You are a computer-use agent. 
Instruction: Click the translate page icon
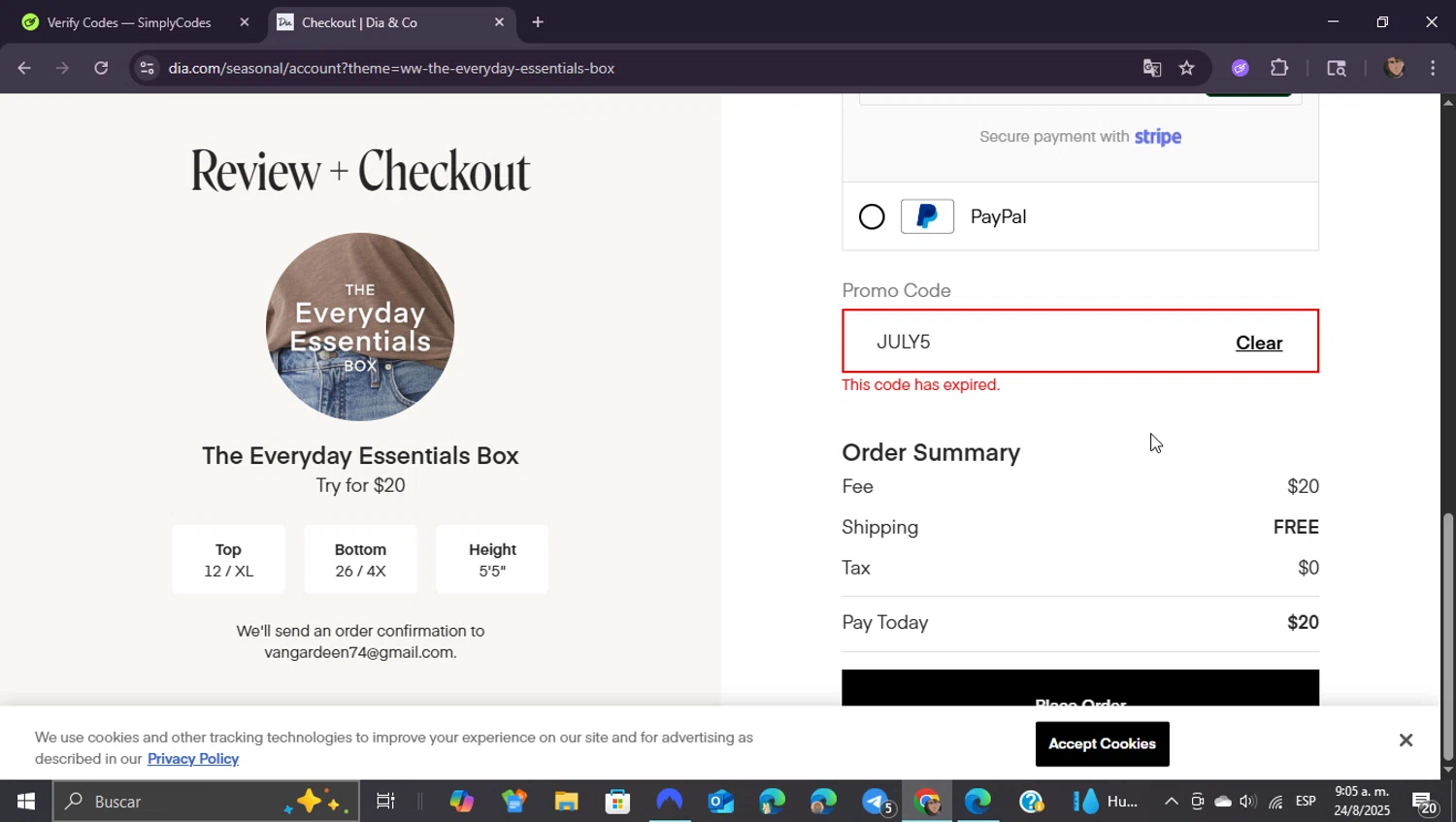tap(1152, 68)
